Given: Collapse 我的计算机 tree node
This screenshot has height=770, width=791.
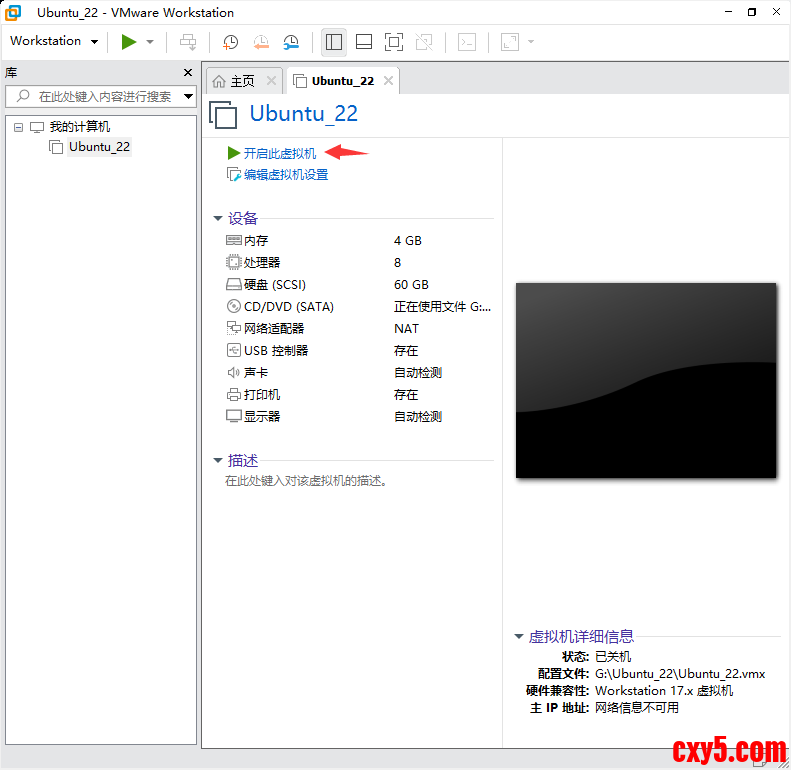Looking at the screenshot, I should (x=19, y=128).
